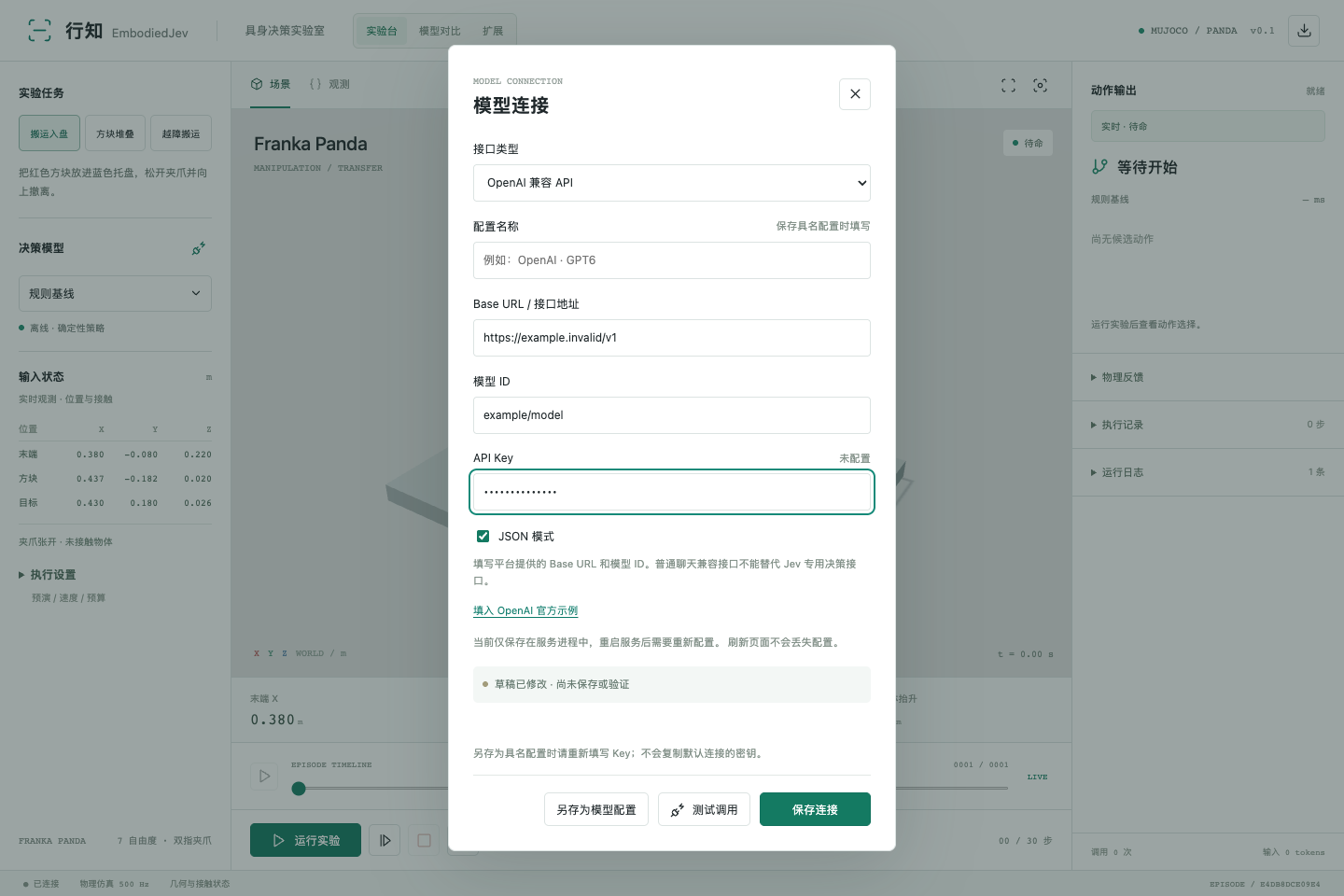Image resolution: width=1344 pixels, height=896 pixels.
Task: Click the download icon in header
Action: 1304,31
